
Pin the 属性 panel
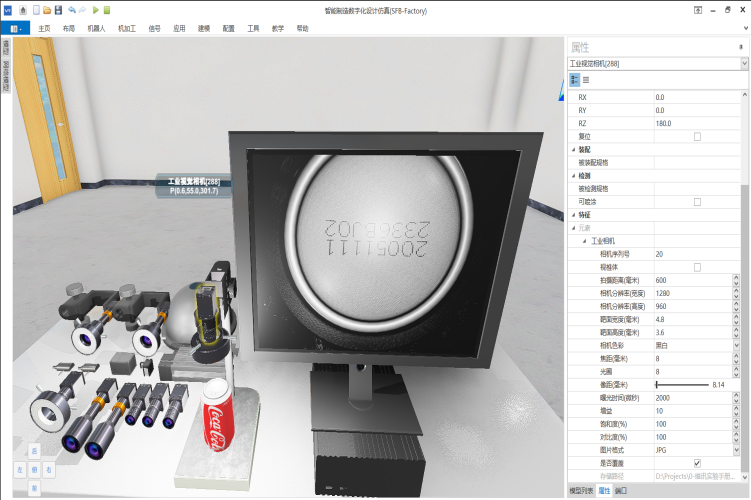coord(741,47)
